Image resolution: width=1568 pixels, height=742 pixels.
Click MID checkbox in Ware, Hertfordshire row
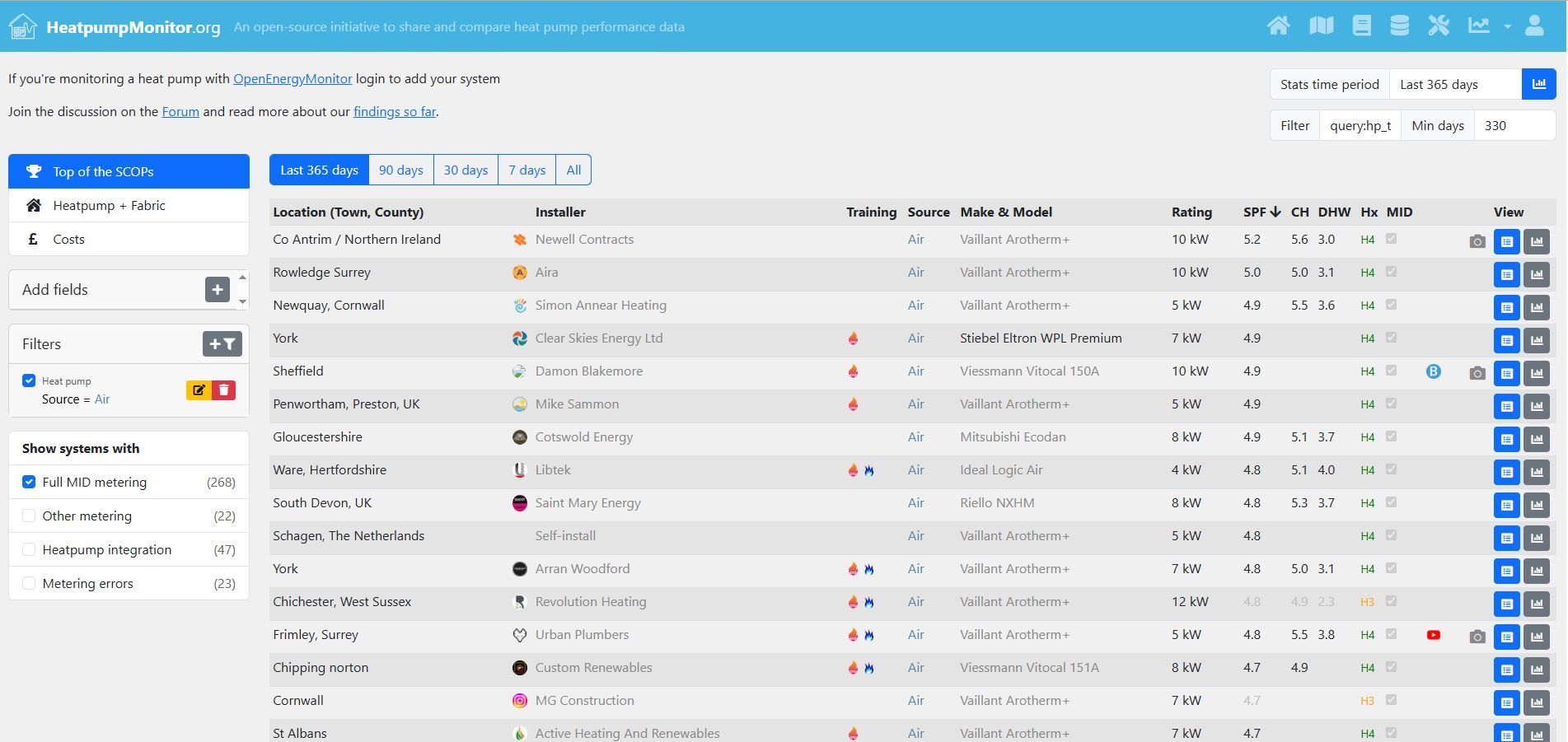coord(1392,469)
